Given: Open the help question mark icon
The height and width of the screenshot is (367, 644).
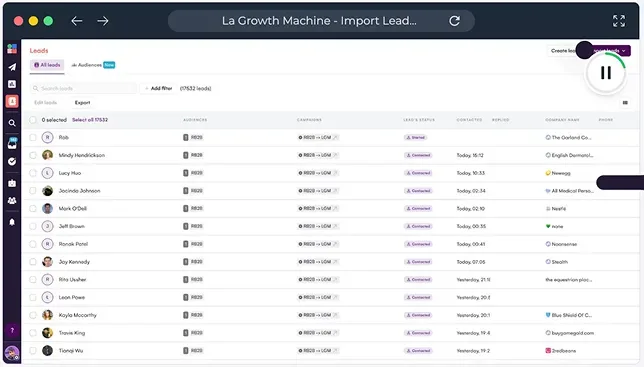Looking at the screenshot, I should pyautogui.click(x=12, y=330).
